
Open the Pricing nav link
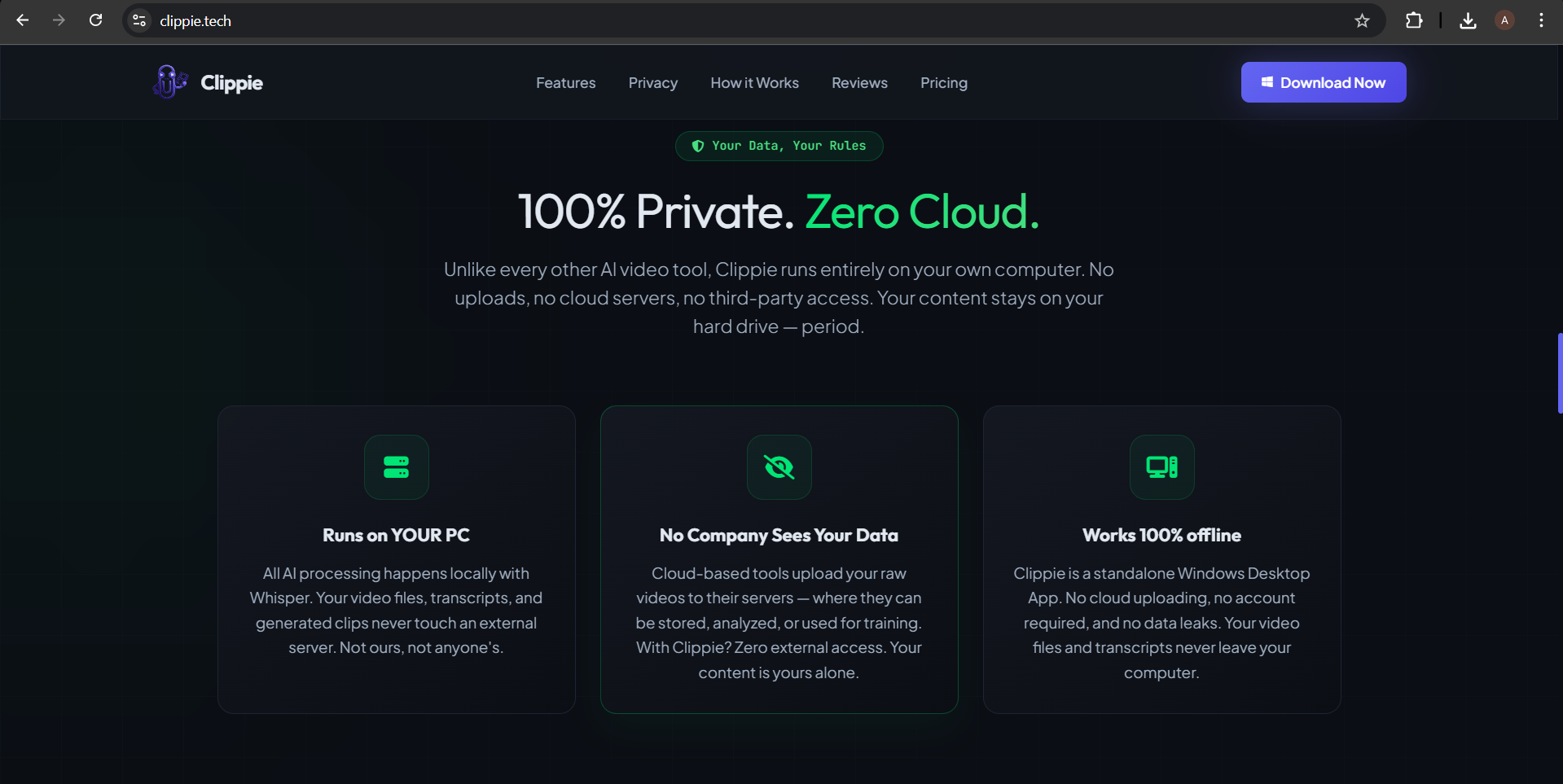pyautogui.click(x=943, y=83)
